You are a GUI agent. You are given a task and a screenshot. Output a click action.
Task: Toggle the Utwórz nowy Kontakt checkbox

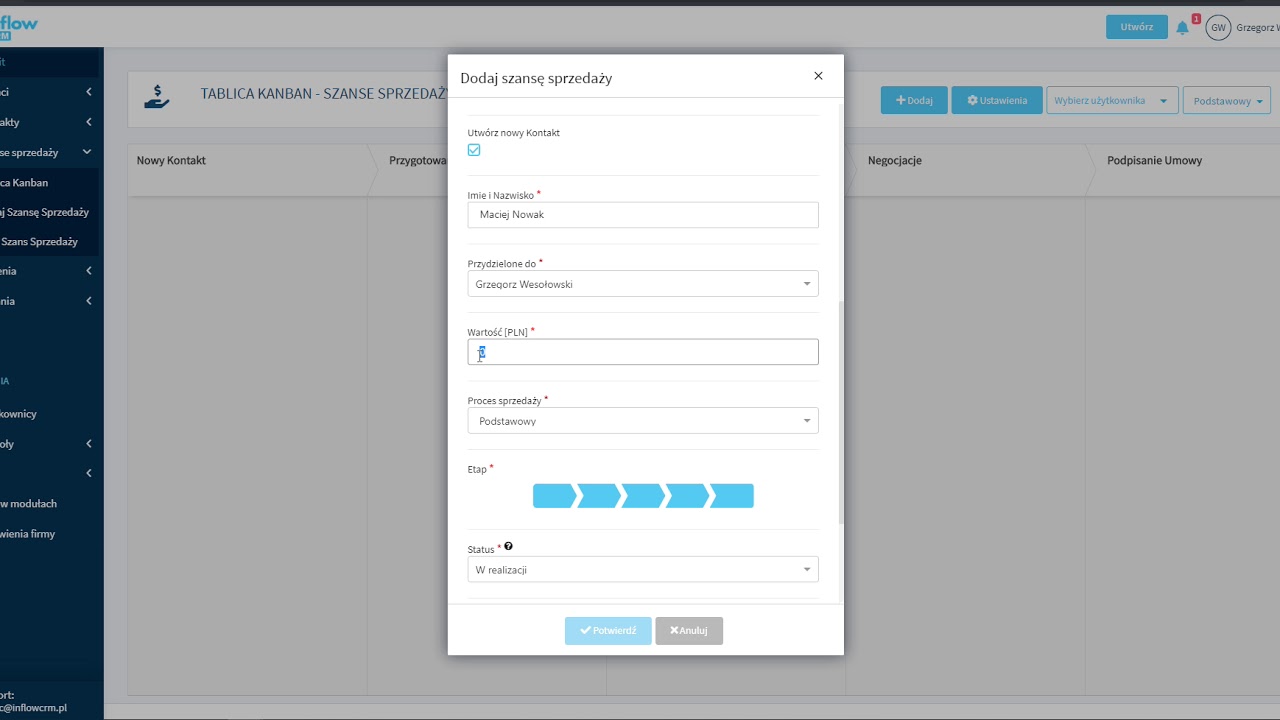(474, 150)
